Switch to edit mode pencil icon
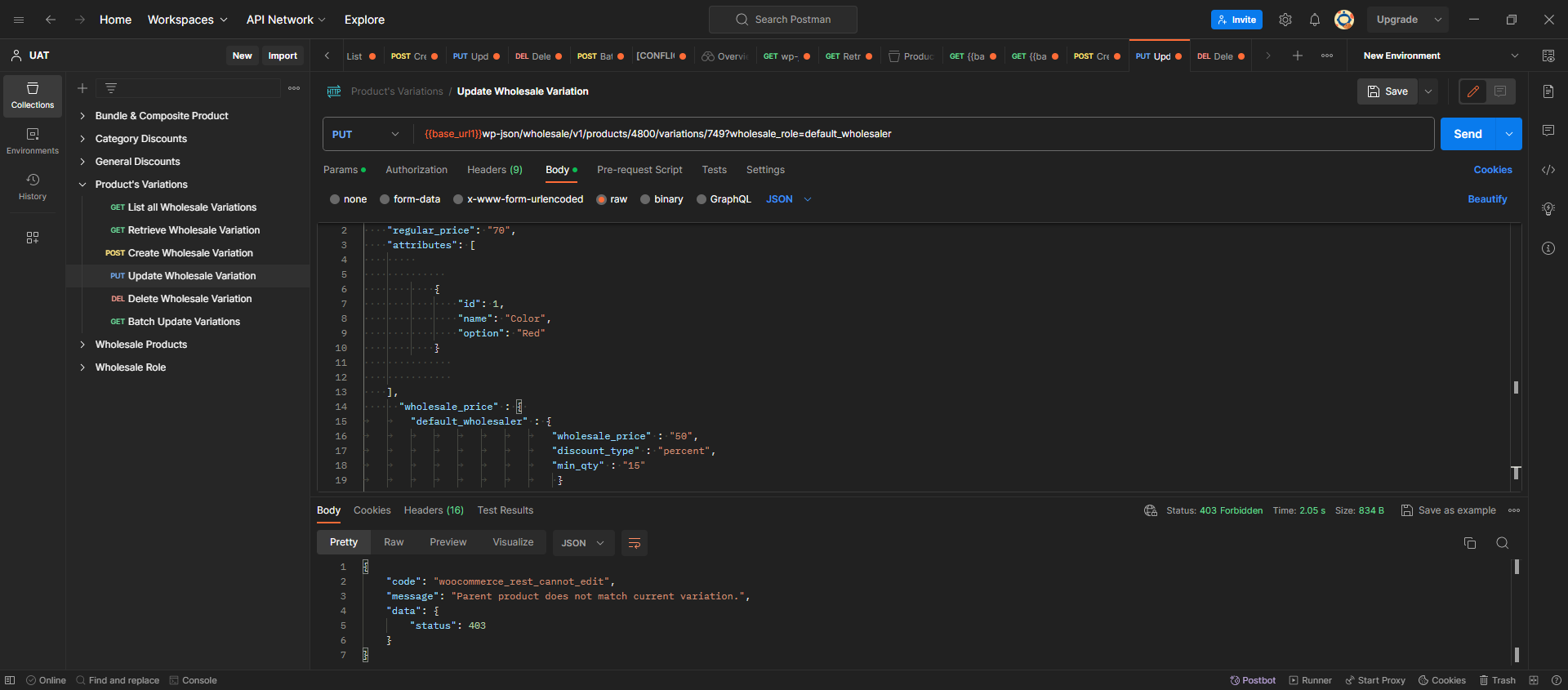Viewport: 1568px width, 690px height. click(1473, 91)
